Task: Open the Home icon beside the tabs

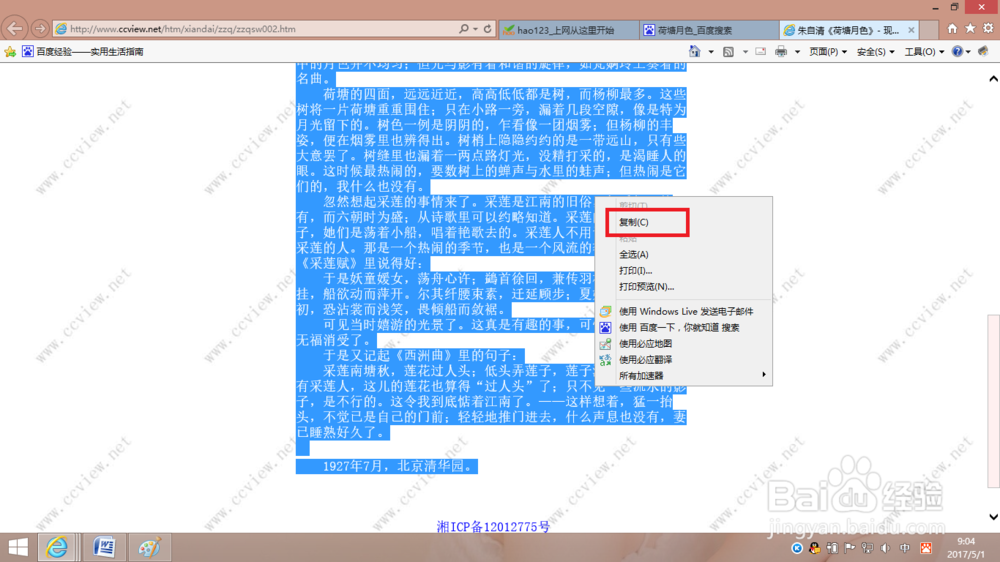Action: 952,29
